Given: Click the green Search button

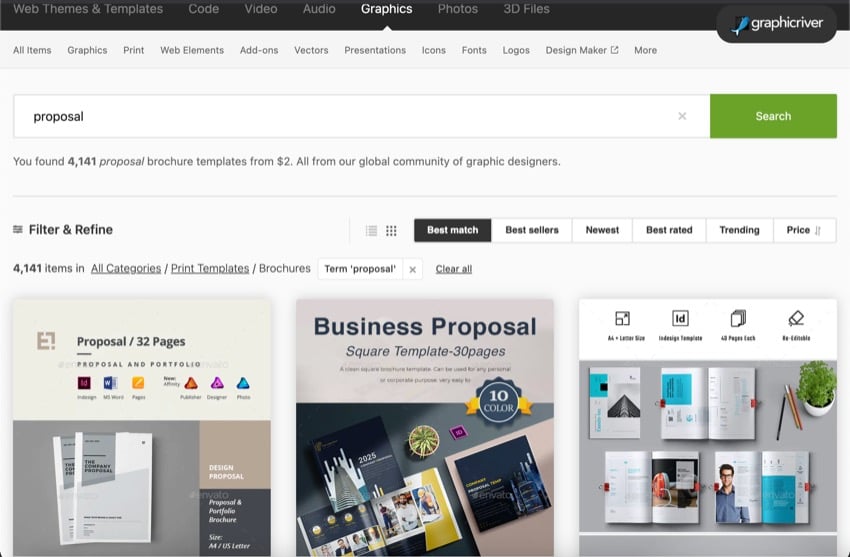Looking at the screenshot, I should 773,116.
